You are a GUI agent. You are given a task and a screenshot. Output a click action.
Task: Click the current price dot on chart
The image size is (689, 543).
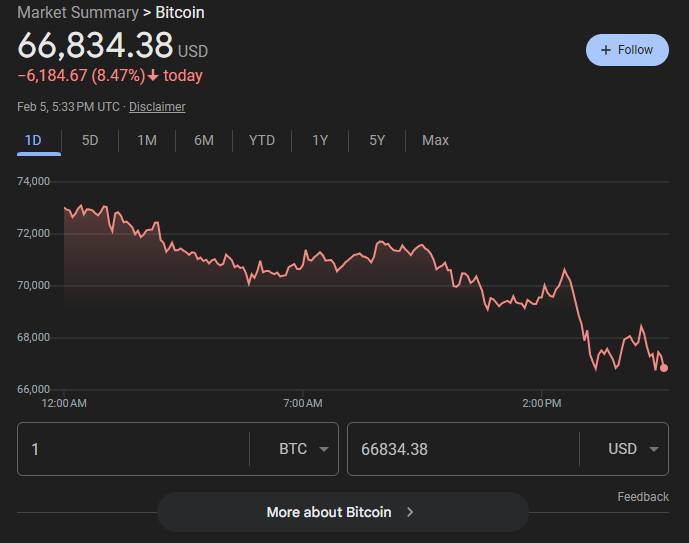(x=664, y=368)
